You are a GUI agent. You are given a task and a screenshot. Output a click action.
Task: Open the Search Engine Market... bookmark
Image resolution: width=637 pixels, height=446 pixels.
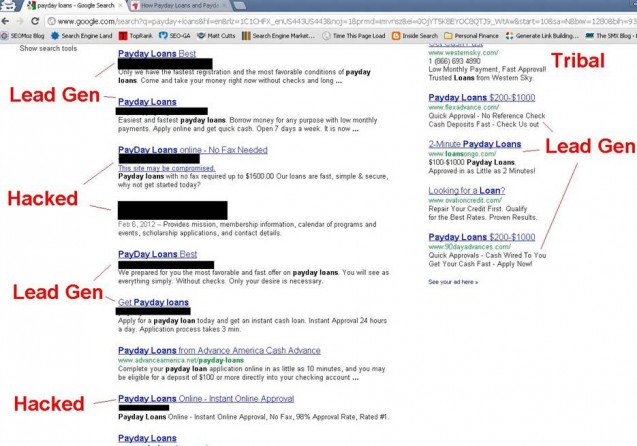pyautogui.click(x=278, y=36)
